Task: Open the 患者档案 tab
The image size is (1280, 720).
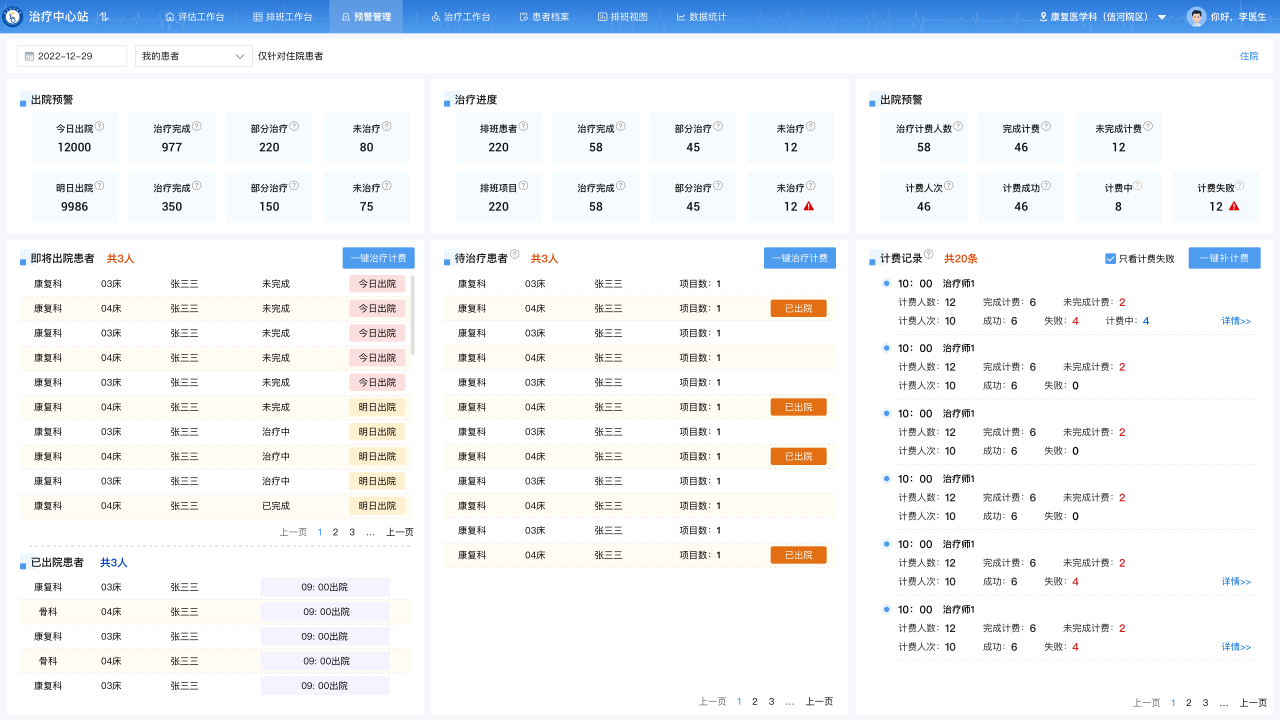Action: 544,17
